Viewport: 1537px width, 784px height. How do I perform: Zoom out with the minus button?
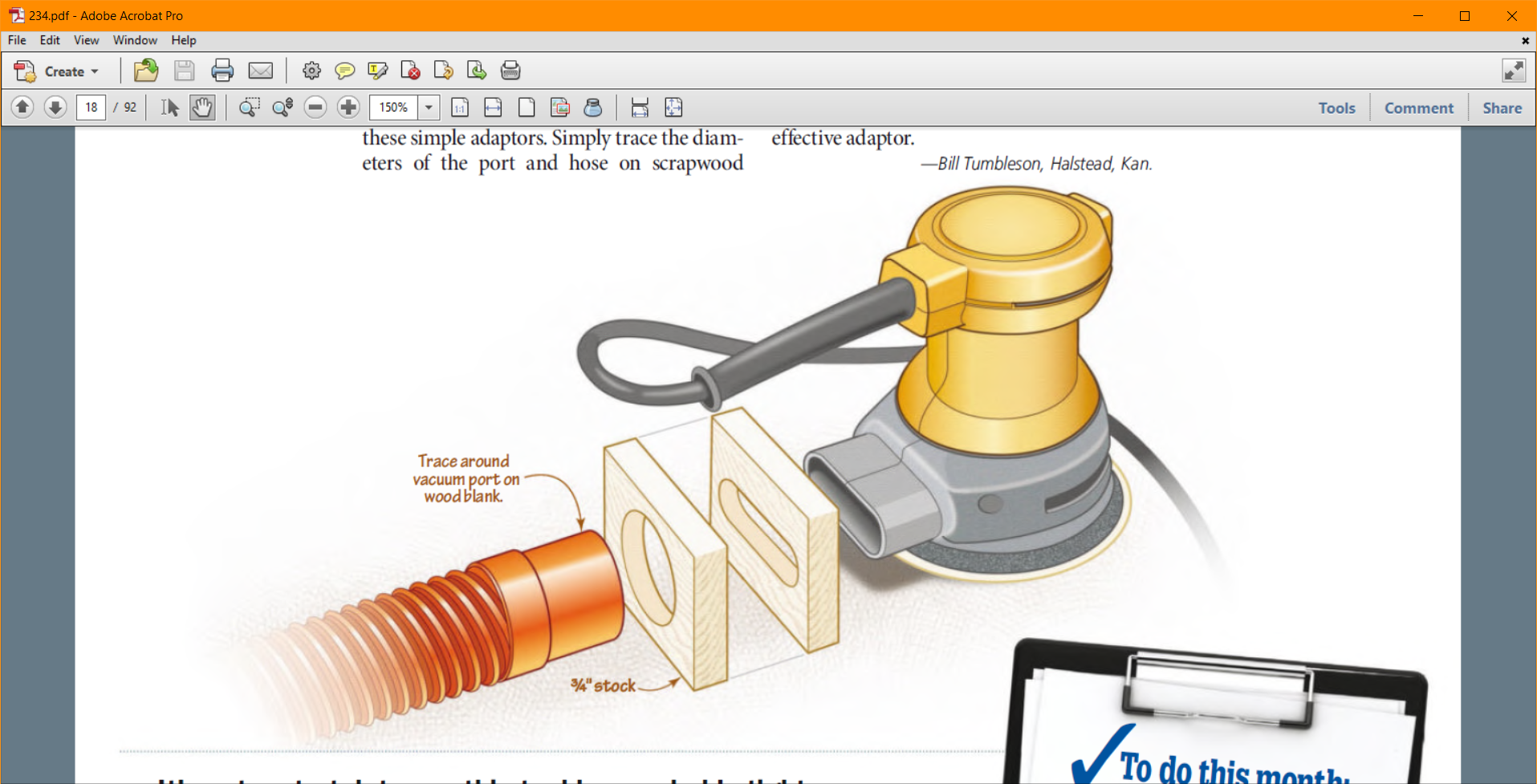[315, 107]
